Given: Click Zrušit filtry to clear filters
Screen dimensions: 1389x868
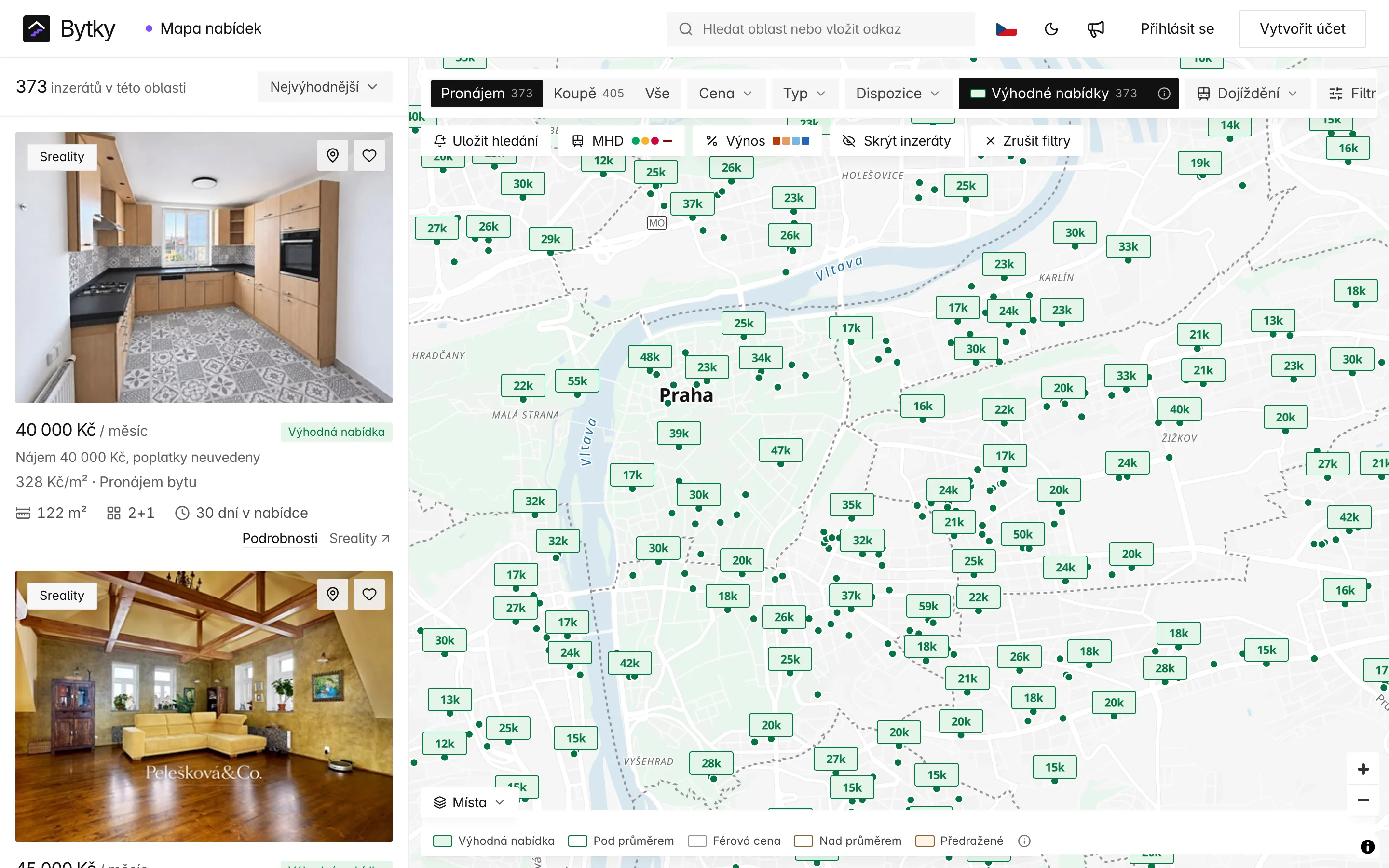Looking at the screenshot, I should (1027, 141).
